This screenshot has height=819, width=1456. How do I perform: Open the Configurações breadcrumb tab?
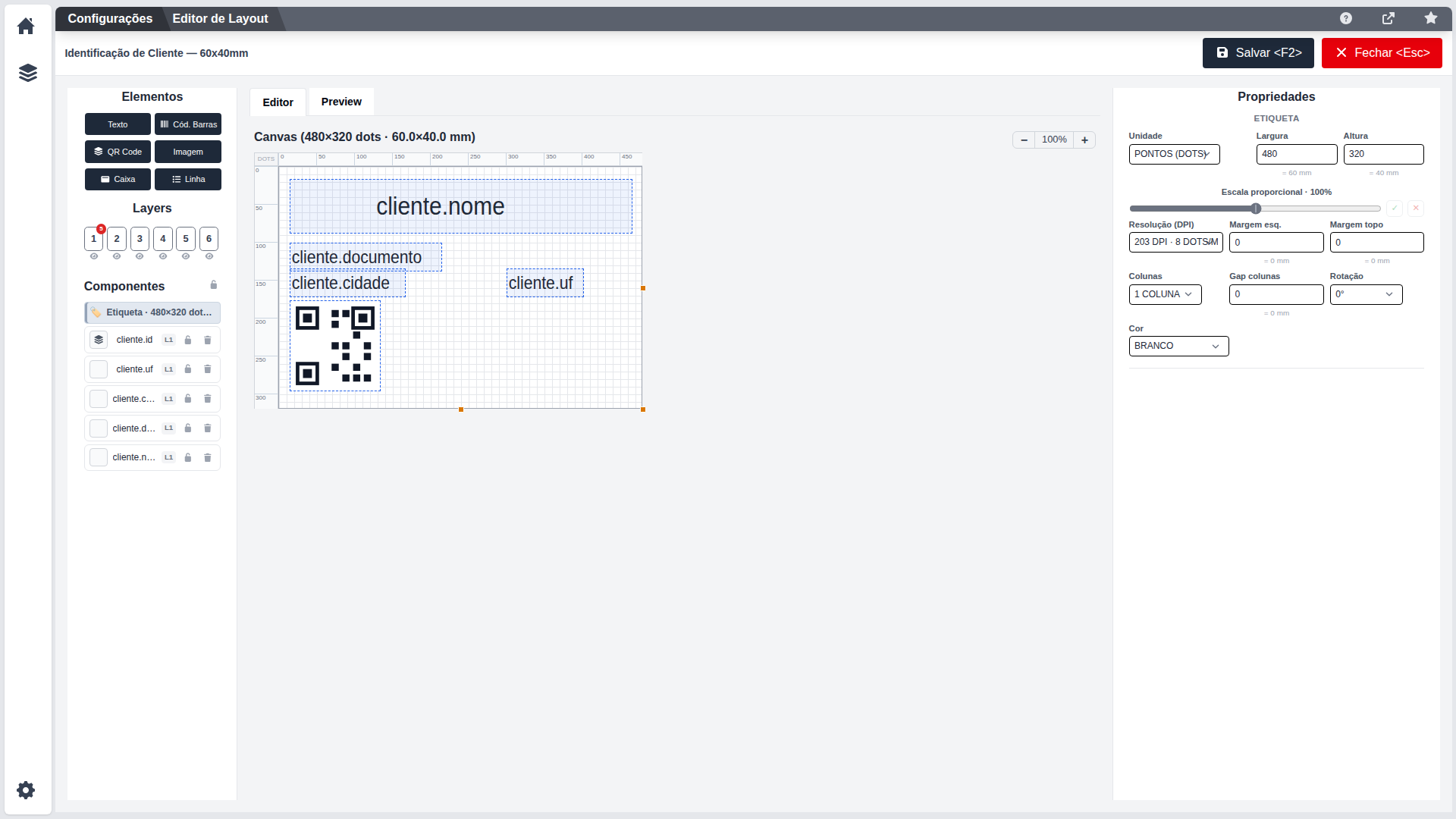pyautogui.click(x=110, y=18)
